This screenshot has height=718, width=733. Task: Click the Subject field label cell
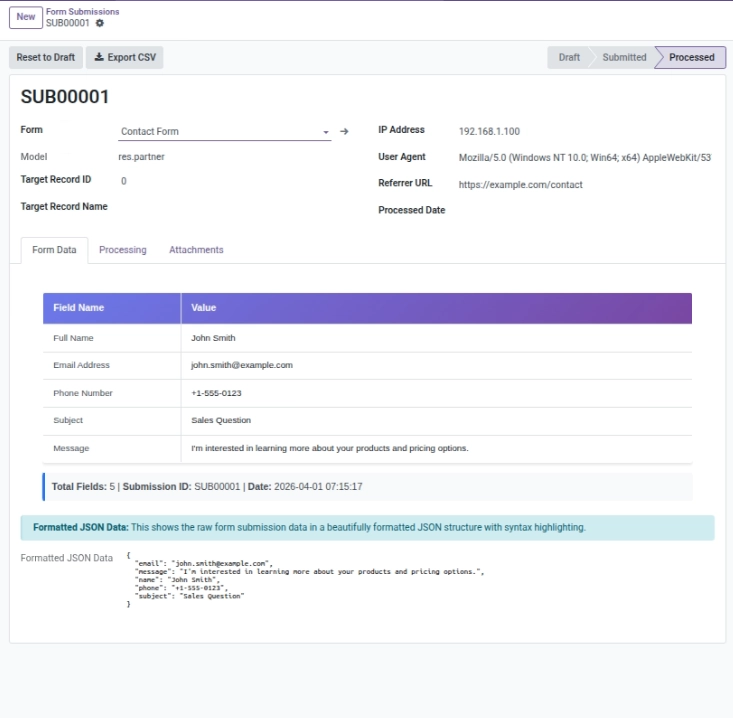pyautogui.click(x=112, y=420)
